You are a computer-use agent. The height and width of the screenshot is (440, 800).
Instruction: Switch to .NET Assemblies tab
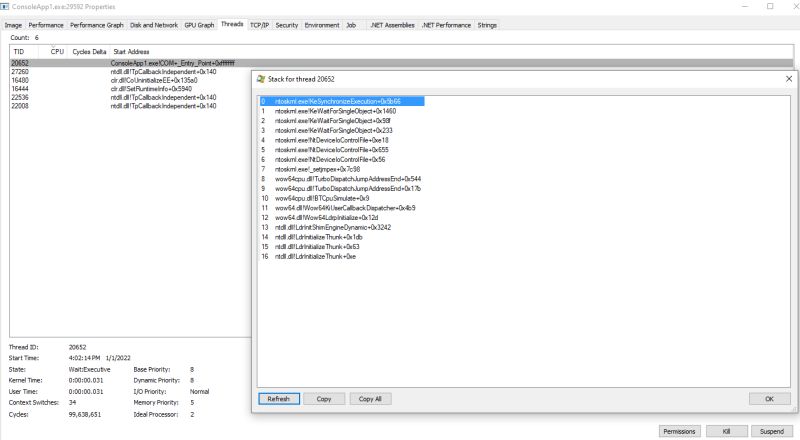(x=392, y=25)
